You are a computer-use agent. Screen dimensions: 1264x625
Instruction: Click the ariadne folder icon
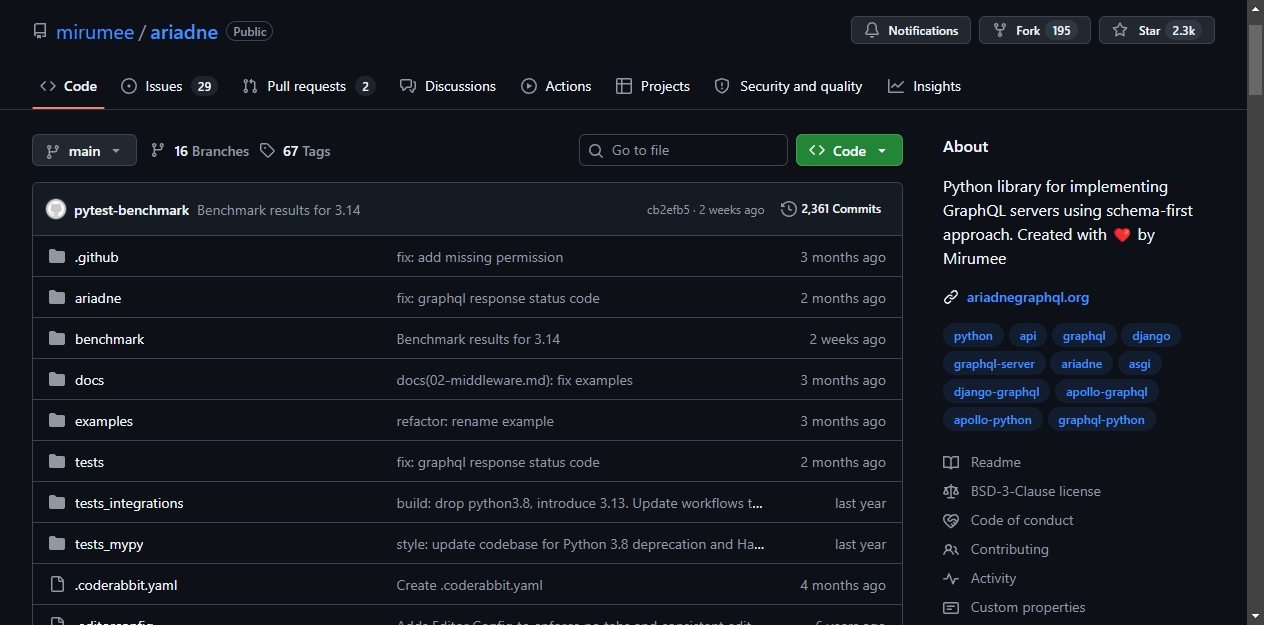[57, 298]
